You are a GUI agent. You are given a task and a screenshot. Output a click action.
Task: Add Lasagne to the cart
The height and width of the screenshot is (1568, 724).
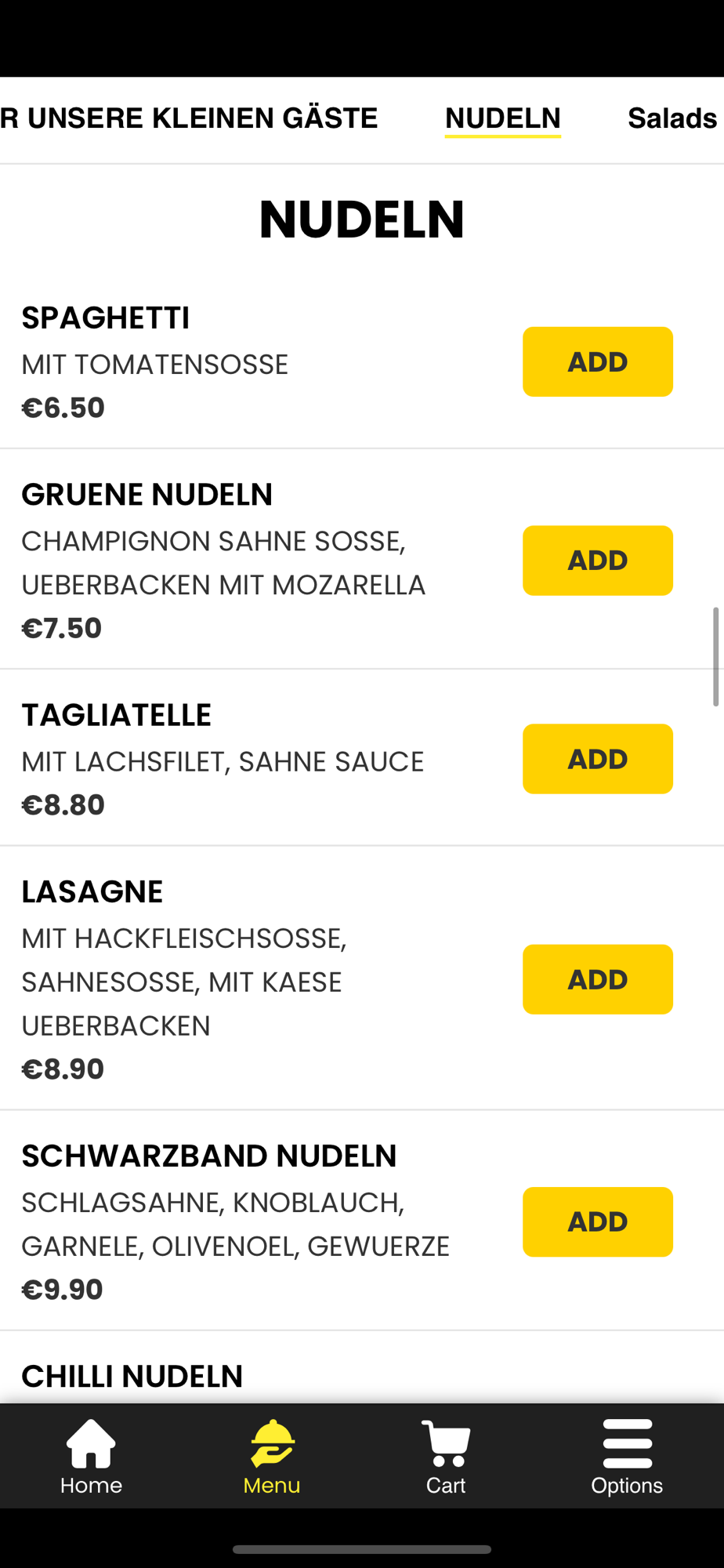(597, 979)
